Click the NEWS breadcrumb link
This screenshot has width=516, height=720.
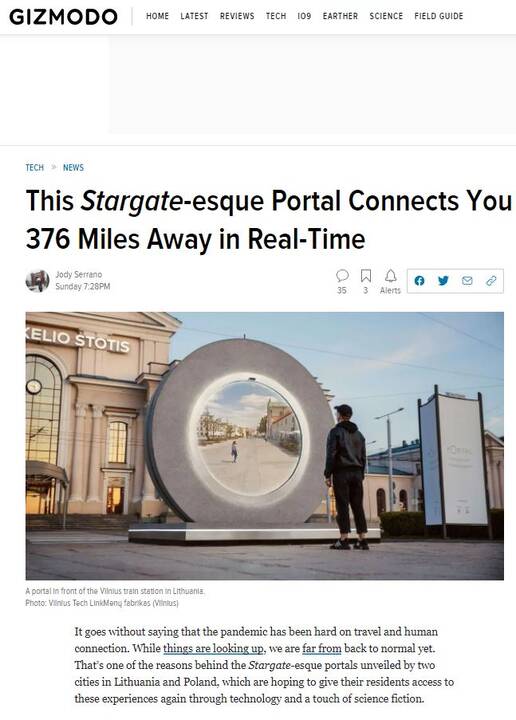(73, 168)
